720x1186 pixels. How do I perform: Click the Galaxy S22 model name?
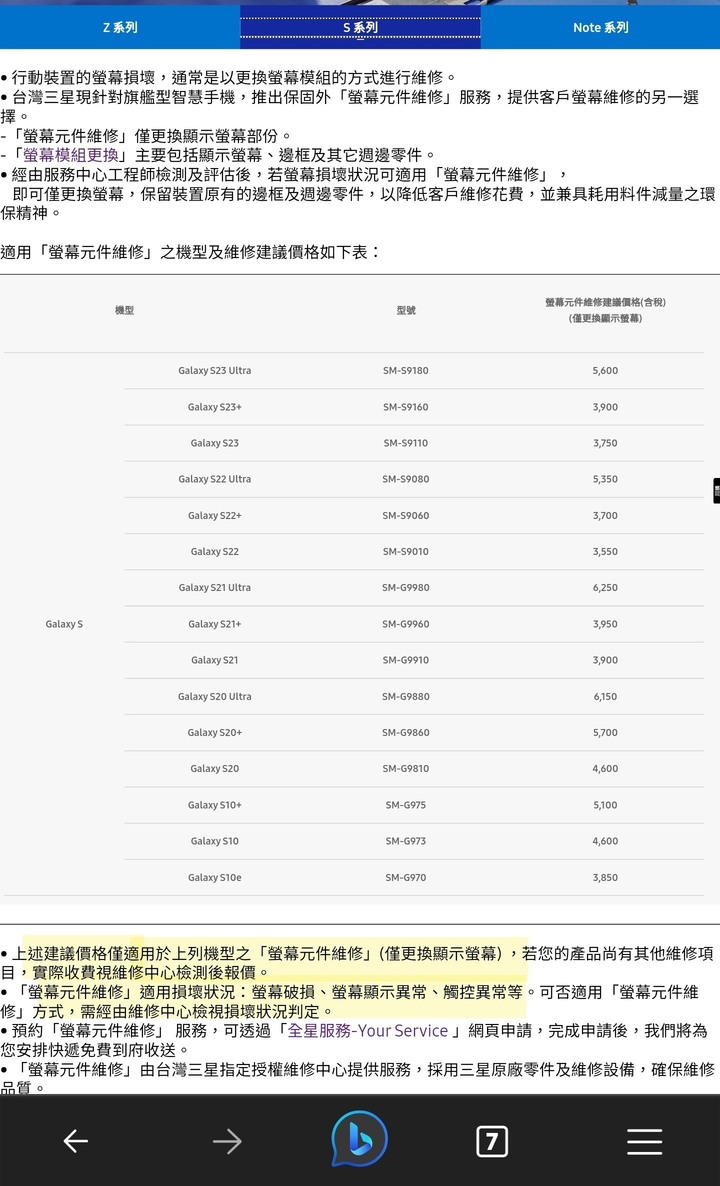click(215, 551)
